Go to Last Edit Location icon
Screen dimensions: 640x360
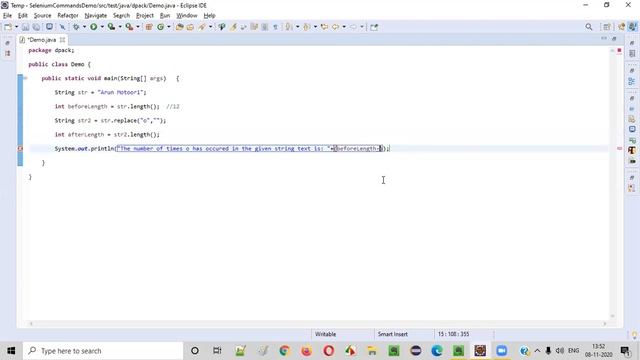pos(324,27)
